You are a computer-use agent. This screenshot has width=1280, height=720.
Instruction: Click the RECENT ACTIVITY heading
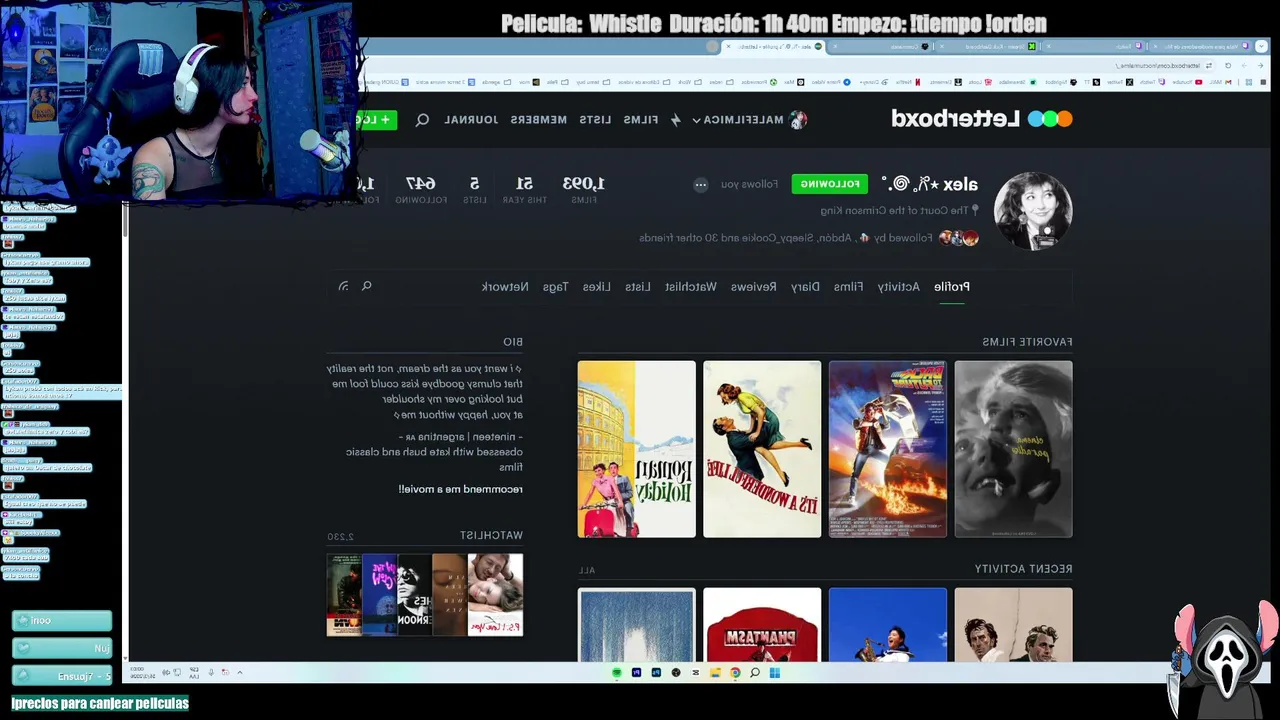click(x=1023, y=569)
